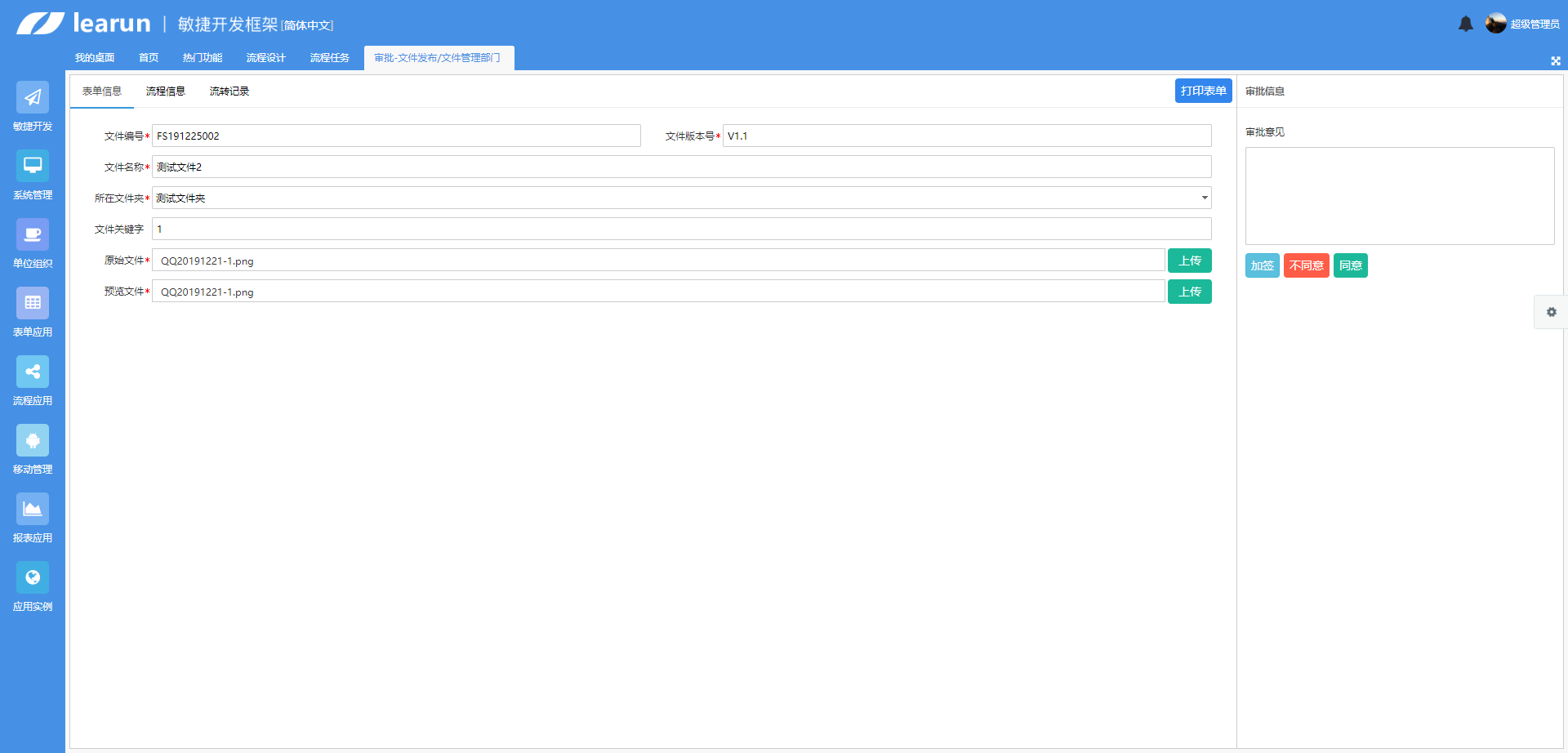
Task: Select the 流程应用 share icon
Action: (x=33, y=372)
